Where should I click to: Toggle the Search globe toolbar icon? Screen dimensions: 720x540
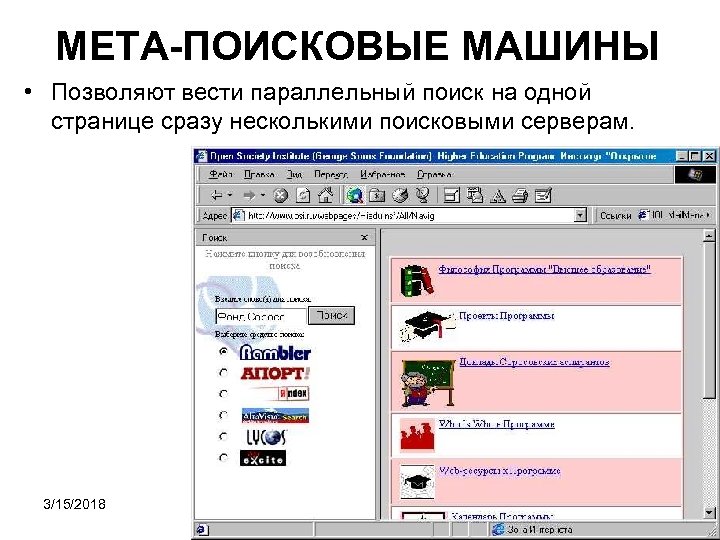coord(354,195)
